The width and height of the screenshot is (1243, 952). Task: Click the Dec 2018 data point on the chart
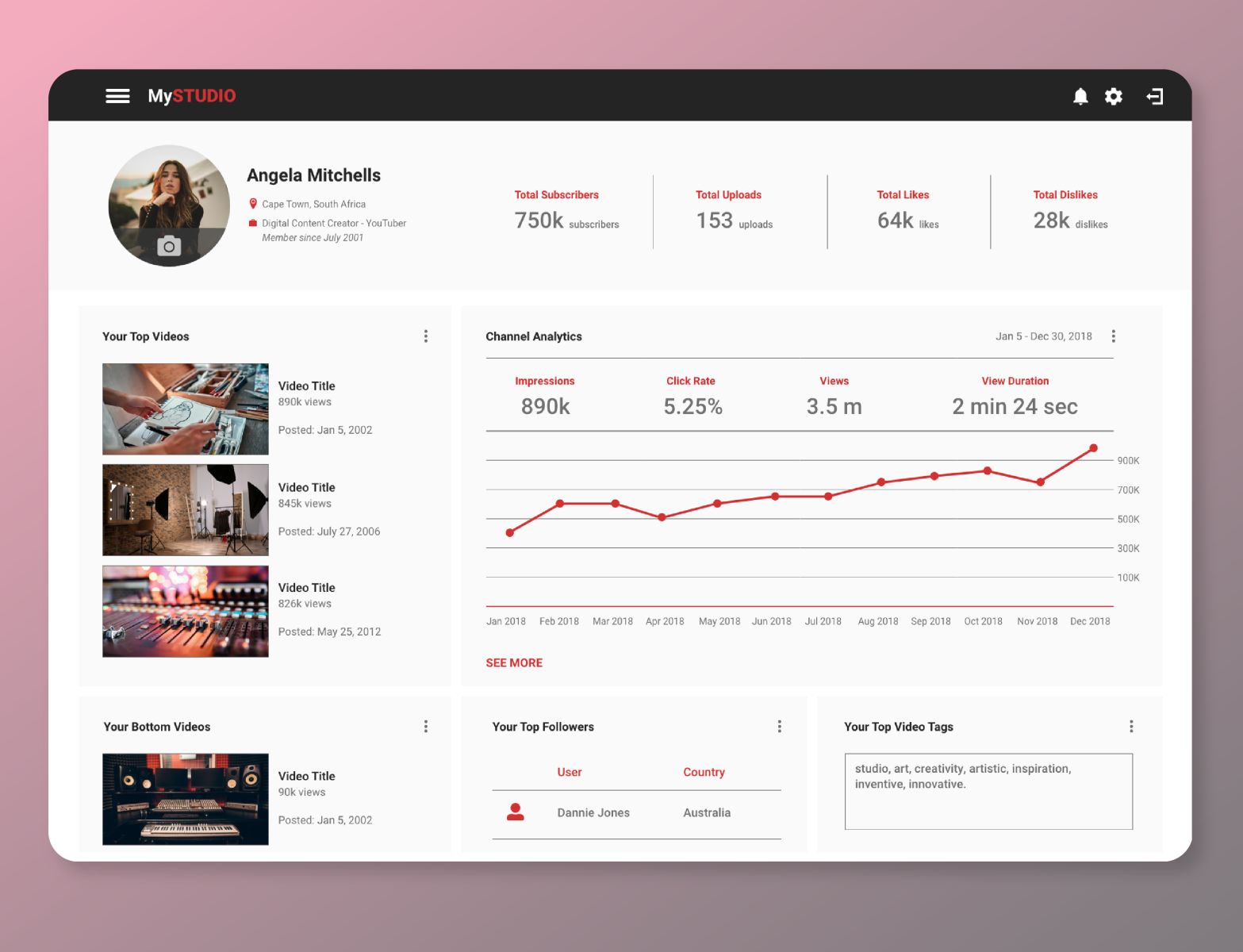(x=1092, y=447)
